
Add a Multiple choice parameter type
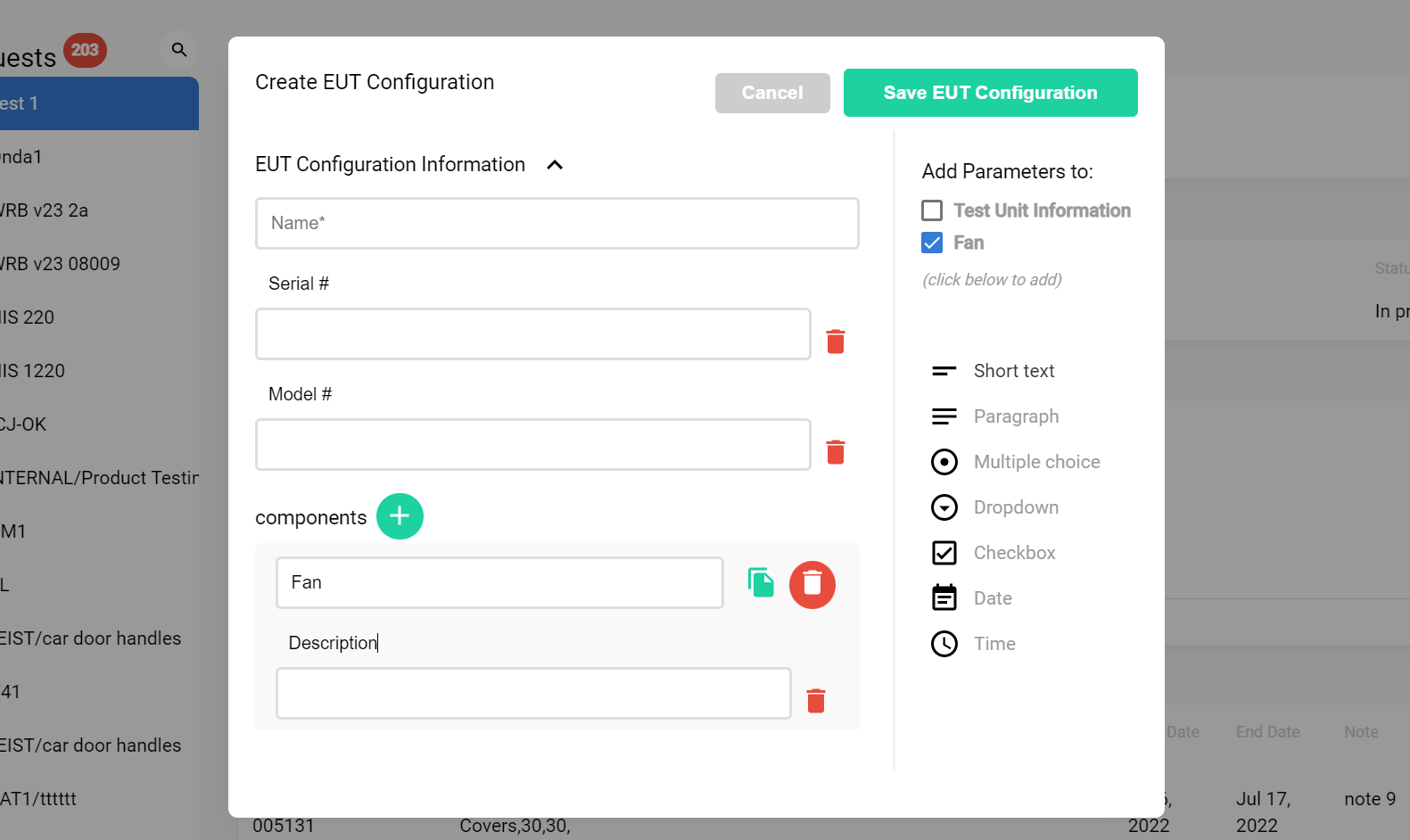tap(944, 462)
